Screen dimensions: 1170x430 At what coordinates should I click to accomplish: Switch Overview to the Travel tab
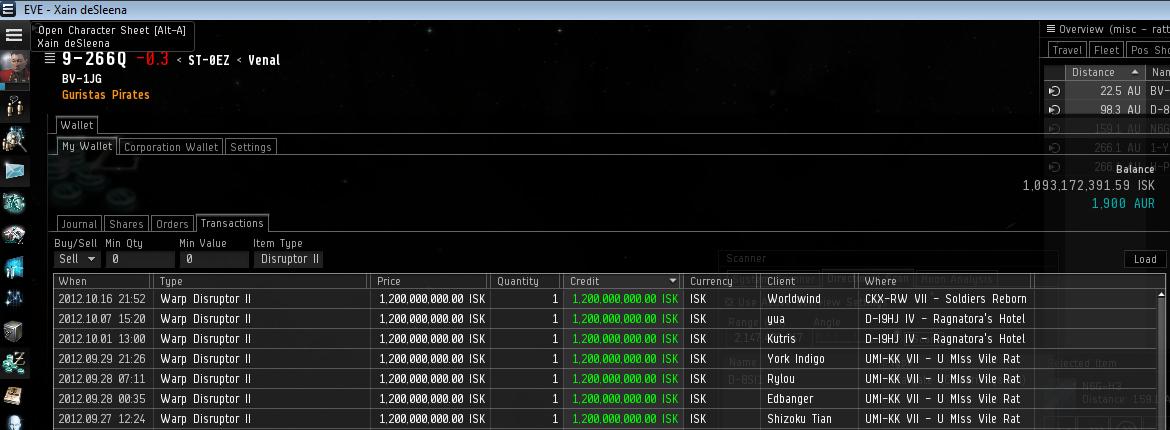[x=1067, y=50]
